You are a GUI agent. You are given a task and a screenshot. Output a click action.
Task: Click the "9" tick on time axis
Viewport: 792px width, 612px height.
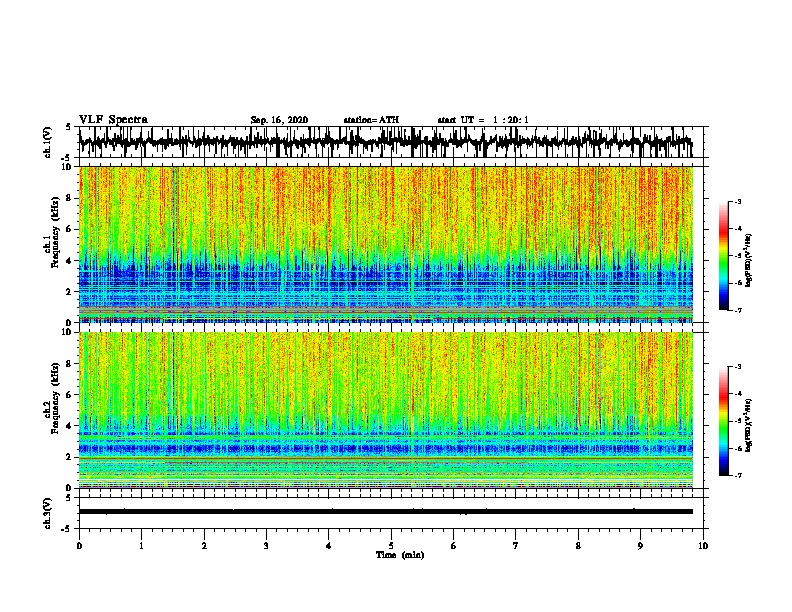tap(640, 546)
